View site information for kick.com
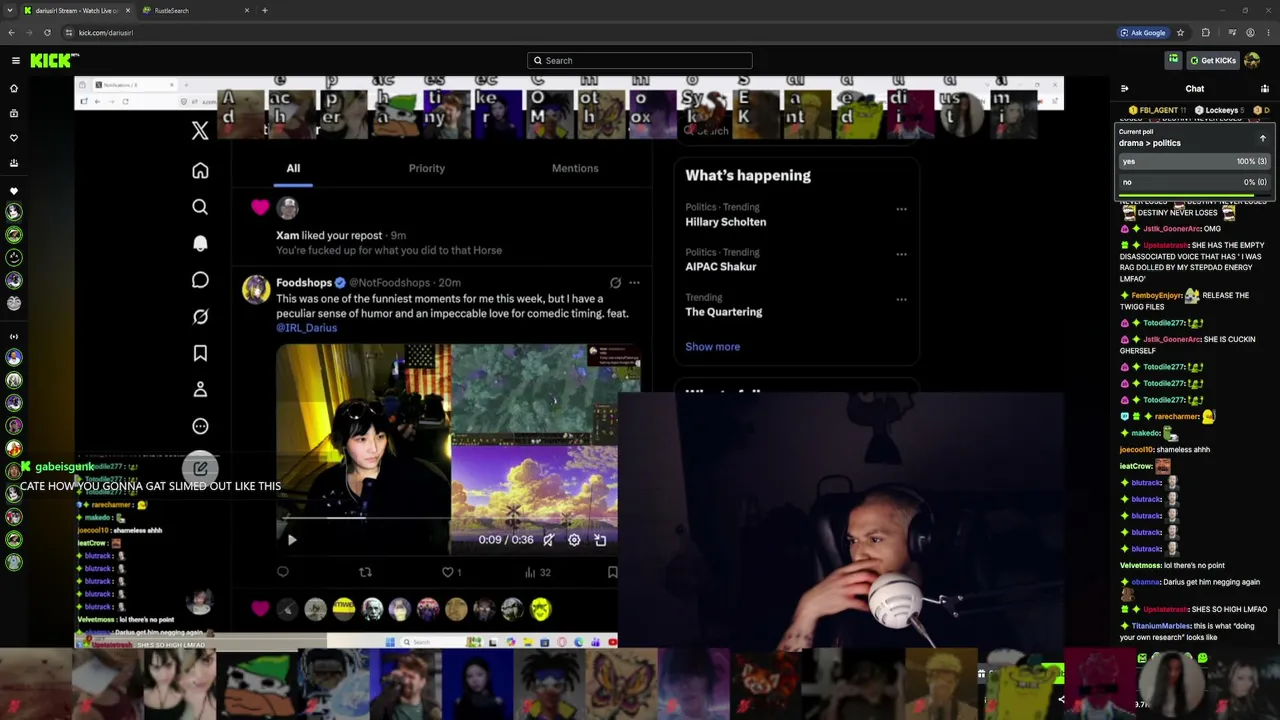Viewport: 1280px width, 720px height. click(68, 32)
